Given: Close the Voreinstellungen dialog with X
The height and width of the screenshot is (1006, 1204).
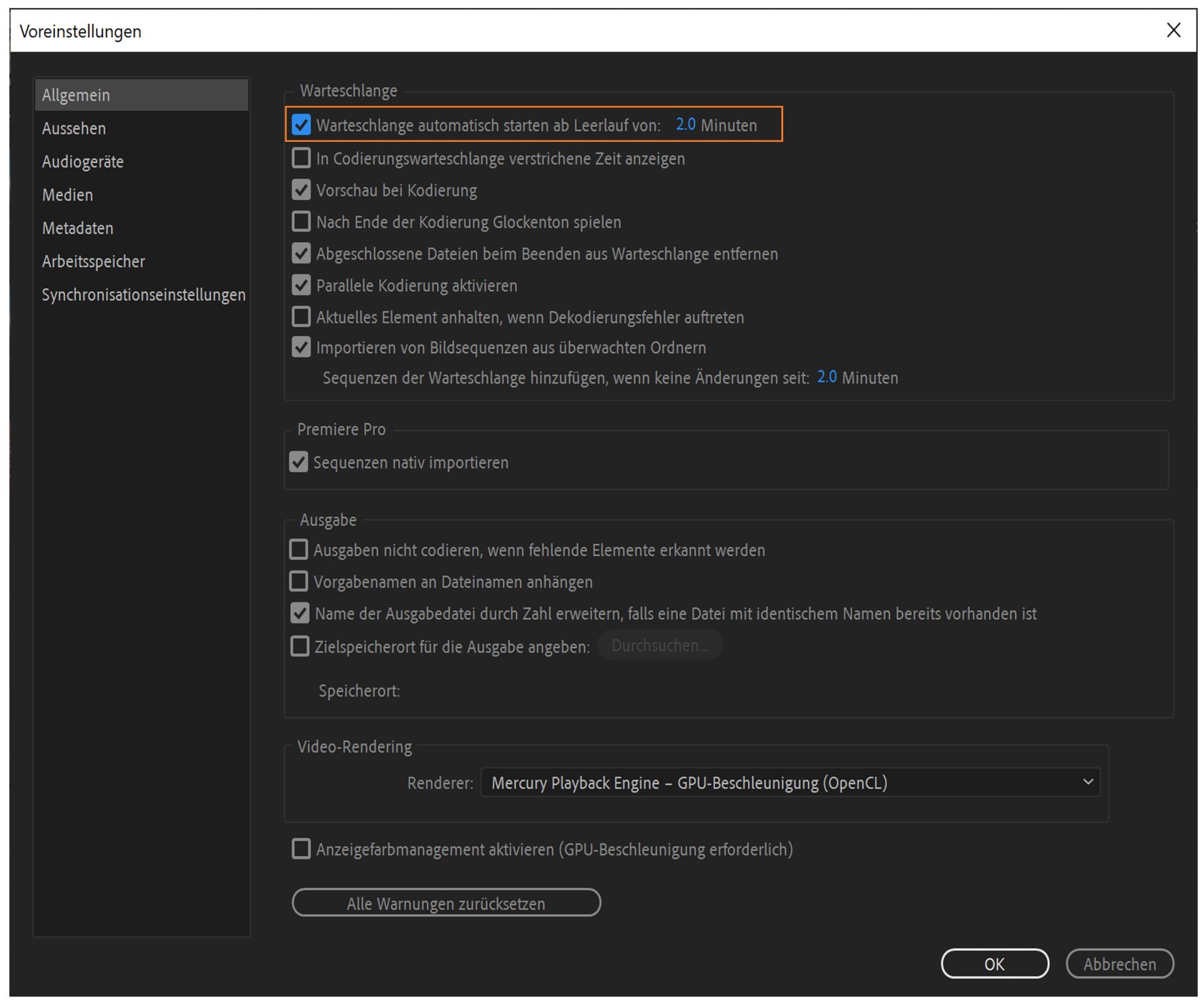Looking at the screenshot, I should tap(1173, 30).
